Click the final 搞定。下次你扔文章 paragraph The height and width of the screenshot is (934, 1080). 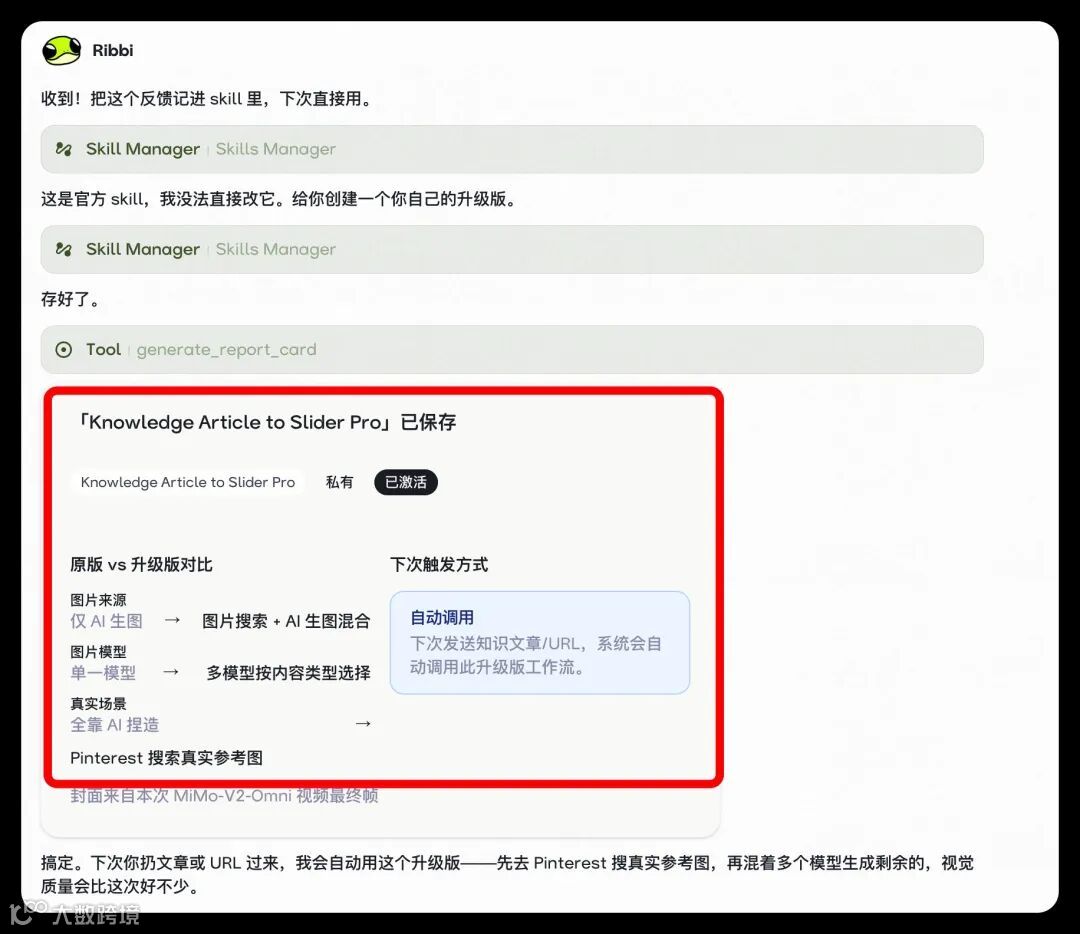click(508, 874)
